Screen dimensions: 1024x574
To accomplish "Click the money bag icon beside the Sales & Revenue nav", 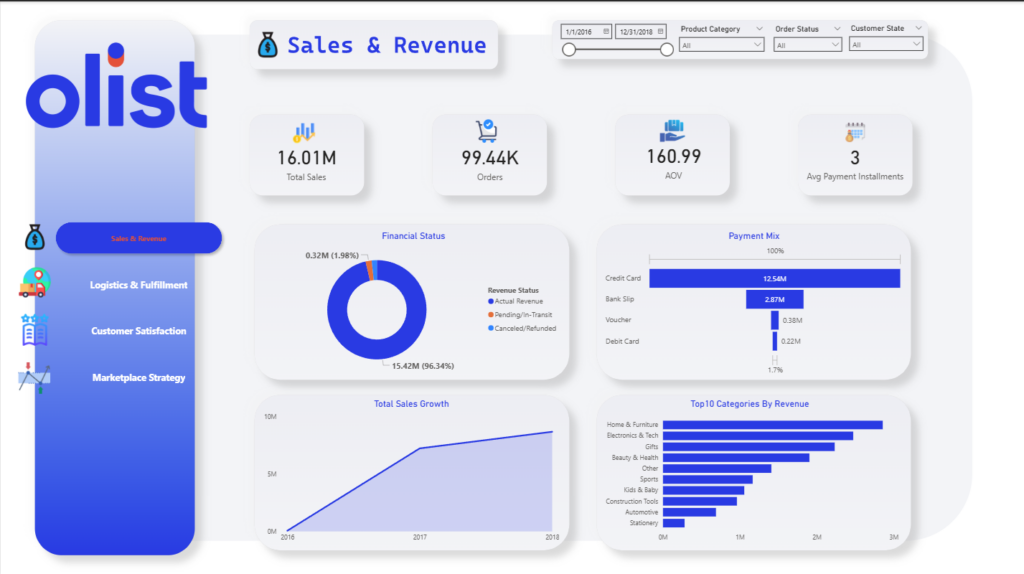I will pyautogui.click(x=35, y=237).
